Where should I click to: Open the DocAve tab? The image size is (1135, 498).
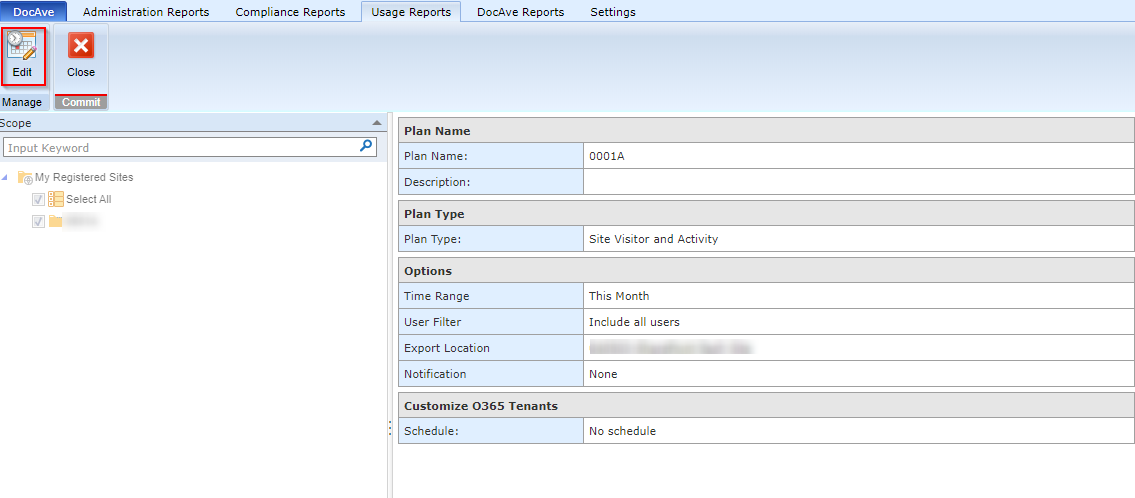[33, 12]
